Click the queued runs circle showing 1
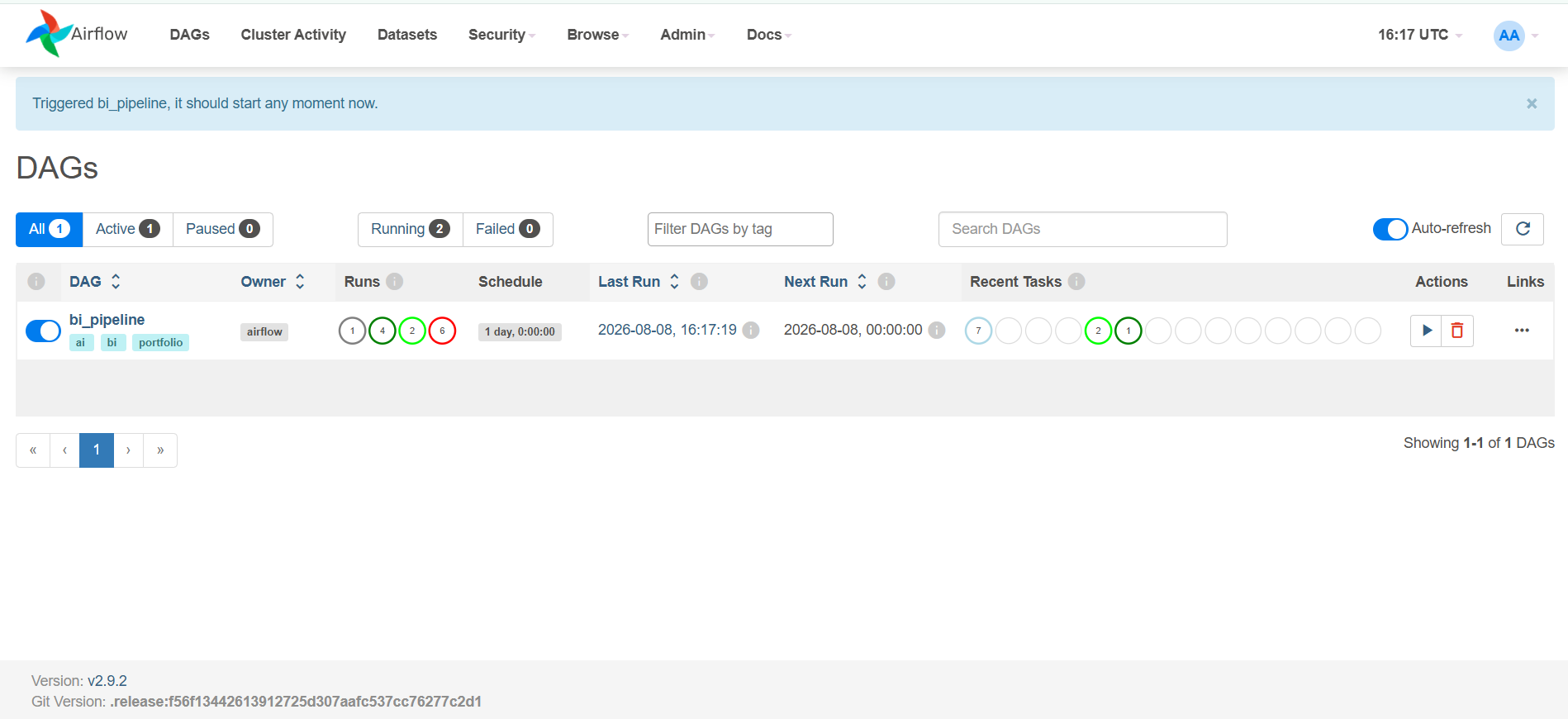Viewport: 1568px width, 719px height. point(352,331)
